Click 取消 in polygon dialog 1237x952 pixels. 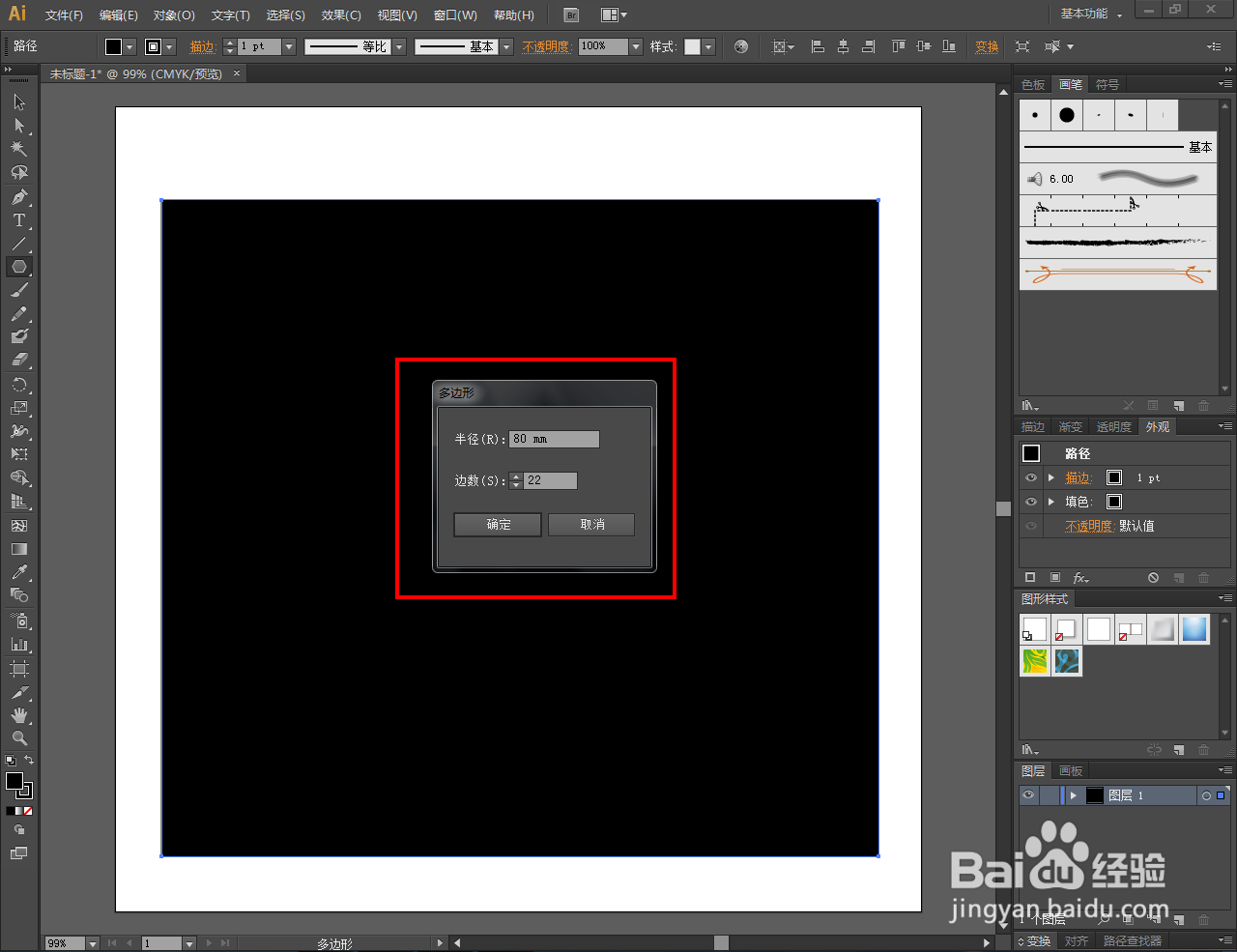(591, 524)
